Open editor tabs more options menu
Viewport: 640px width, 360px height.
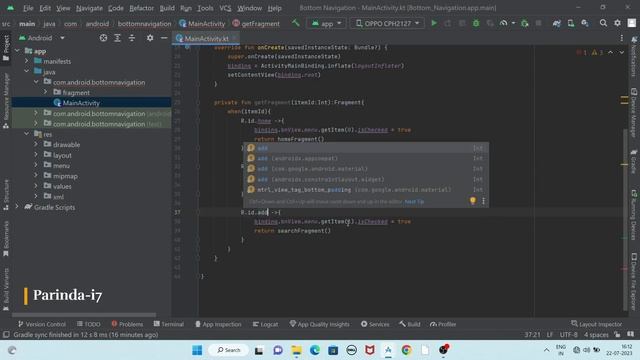coord(622,38)
